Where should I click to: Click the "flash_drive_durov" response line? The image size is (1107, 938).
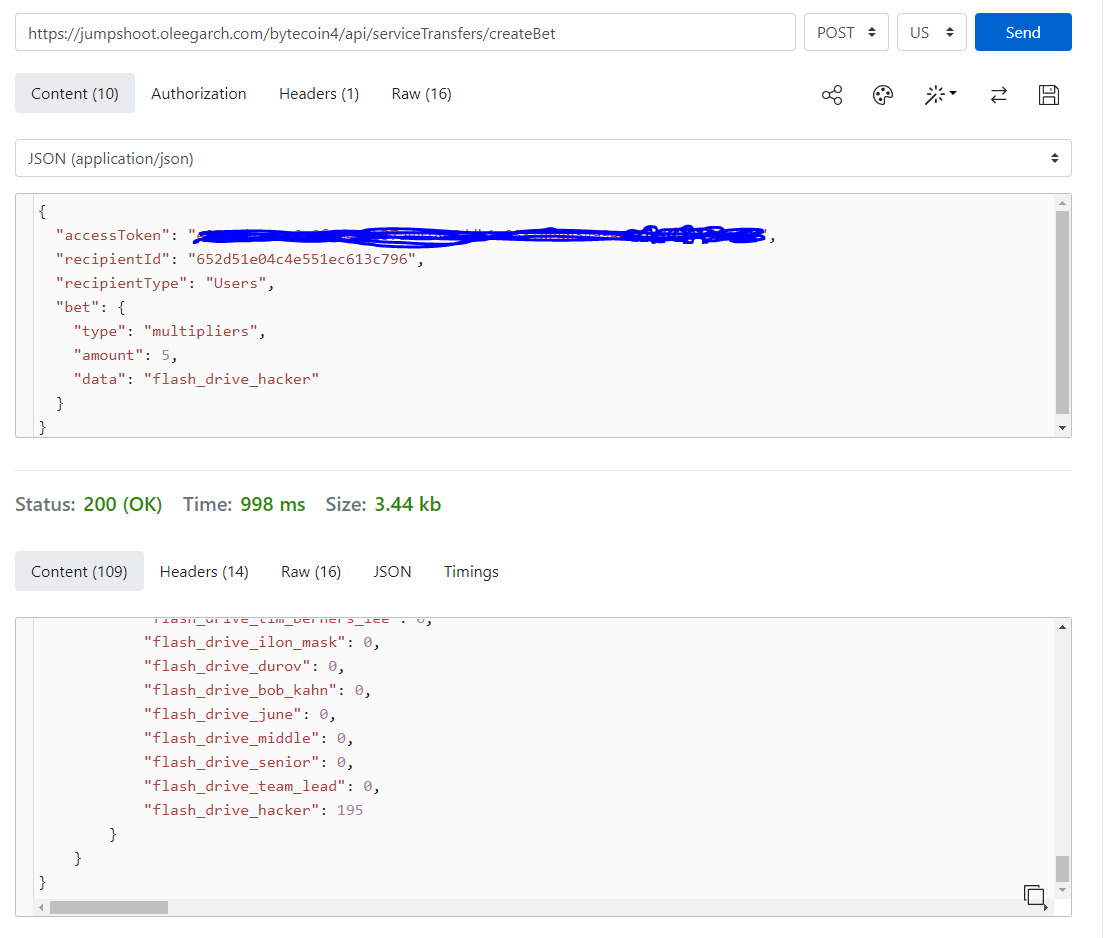244,666
